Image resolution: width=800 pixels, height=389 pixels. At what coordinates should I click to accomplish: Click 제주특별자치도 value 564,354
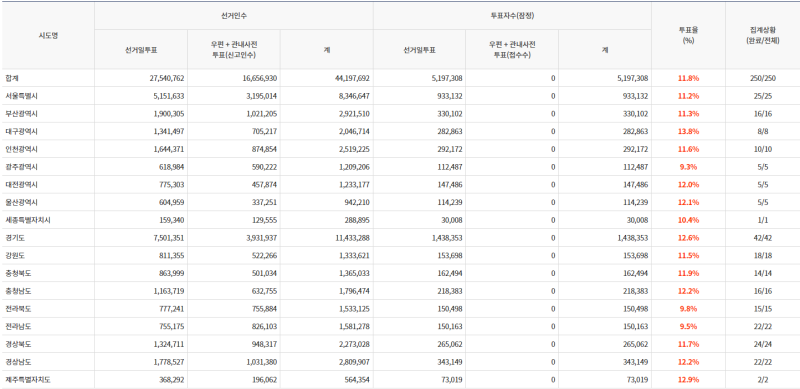pos(357,380)
